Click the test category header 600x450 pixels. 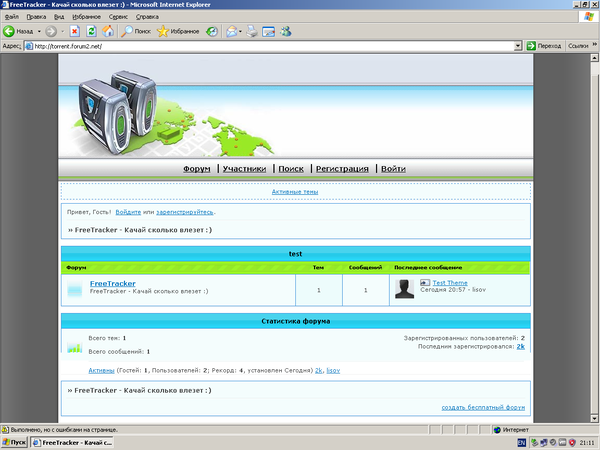(296, 254)
